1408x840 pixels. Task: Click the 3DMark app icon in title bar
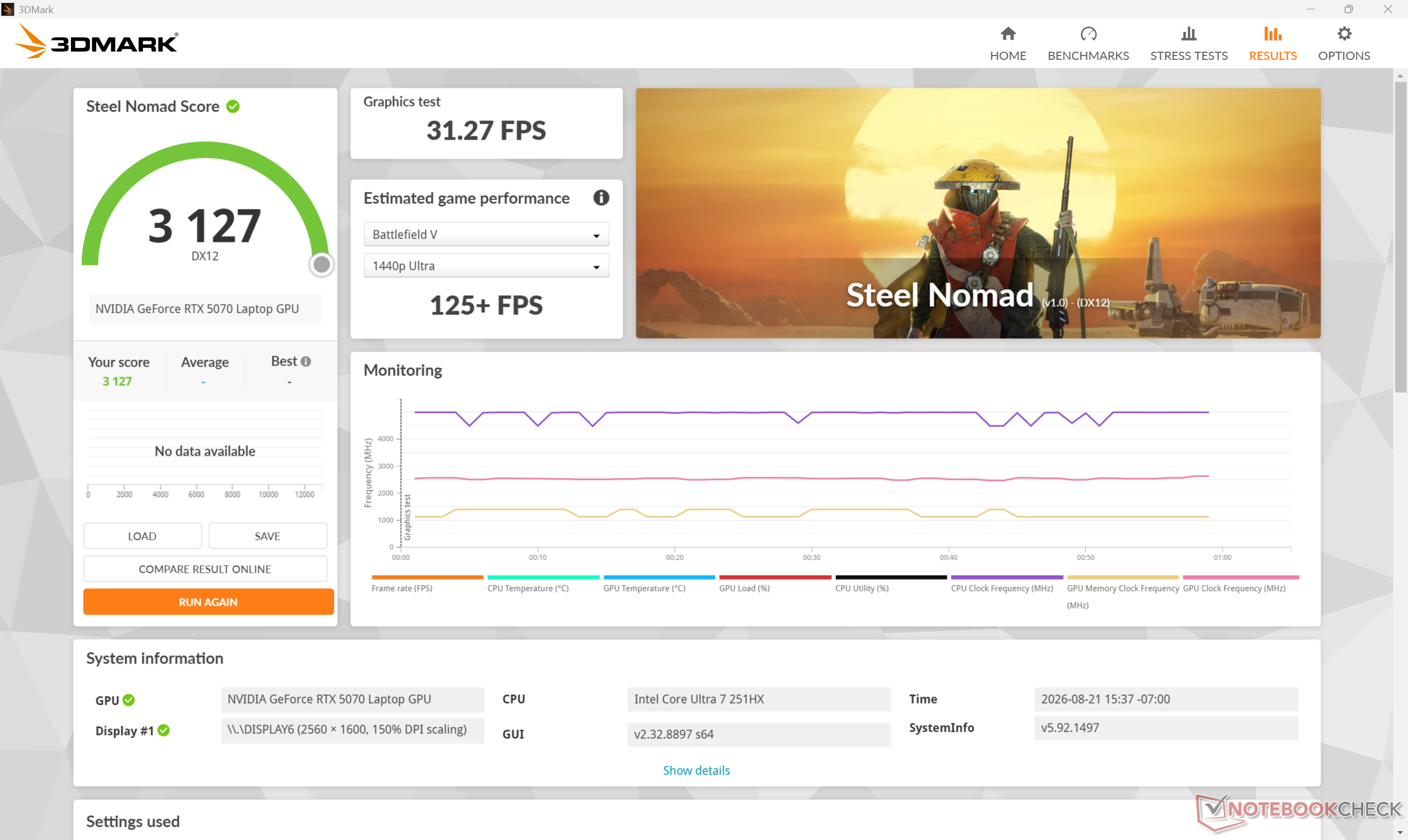8,9
